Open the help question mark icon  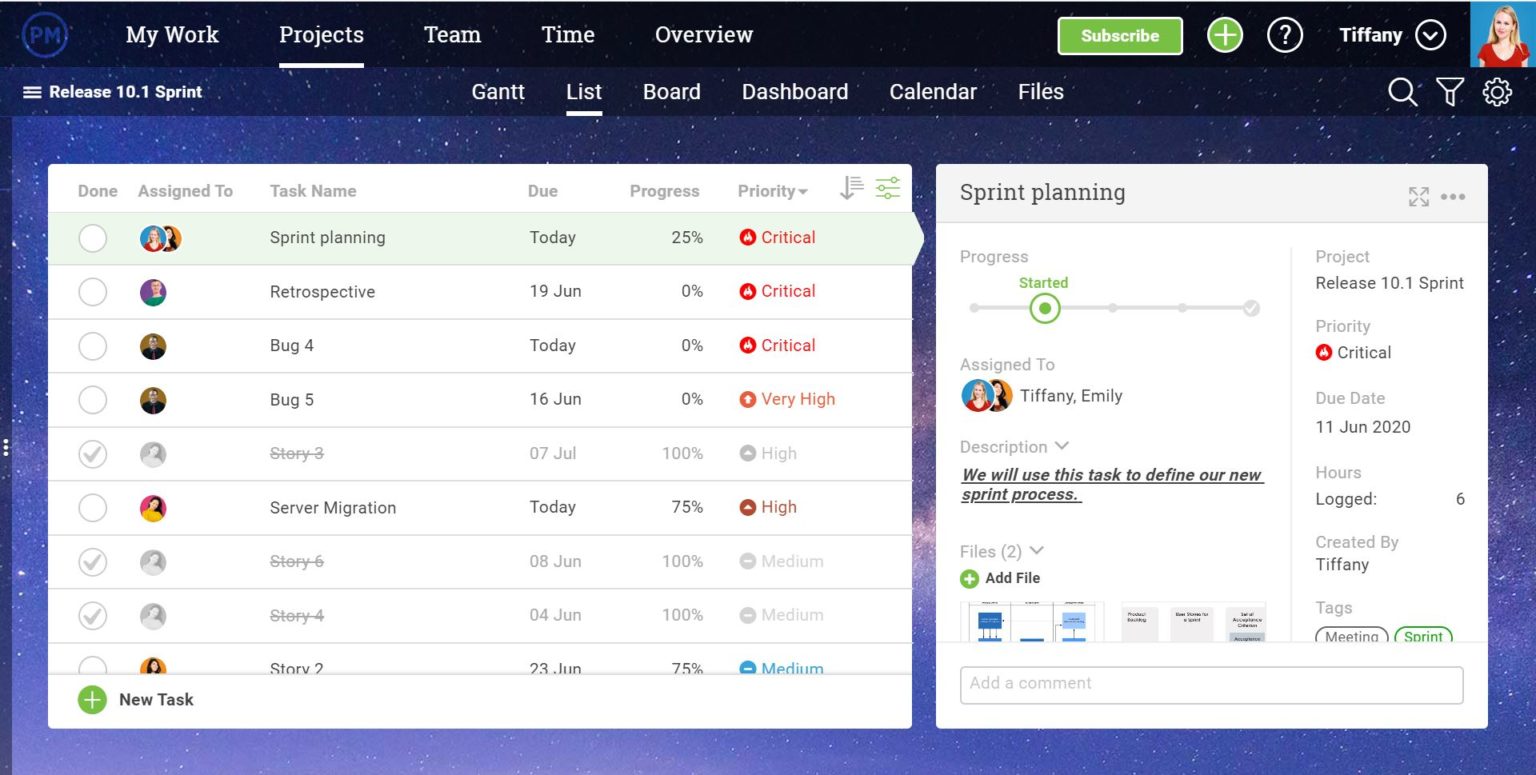(x=1286, y=35)
